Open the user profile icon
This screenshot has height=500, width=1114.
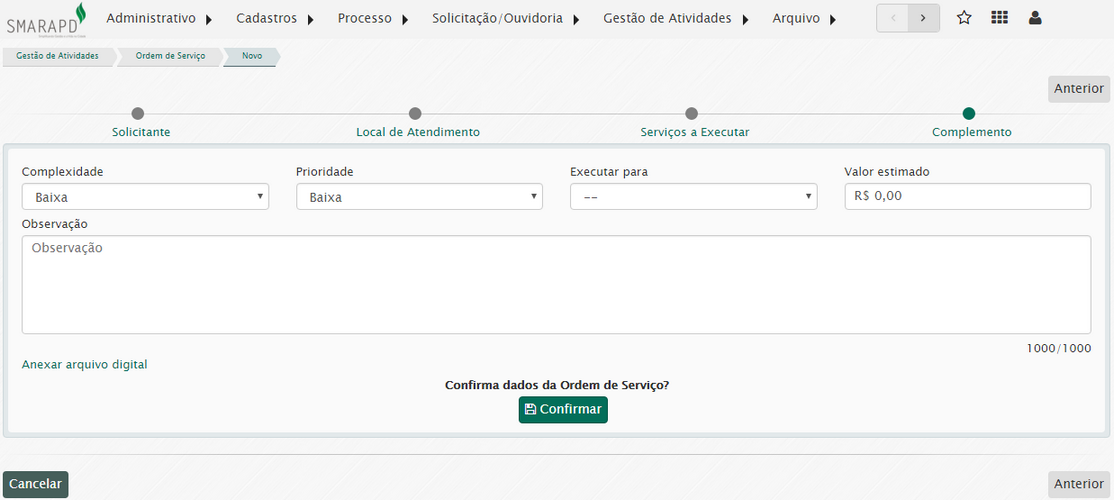(x=1035, y=18)
